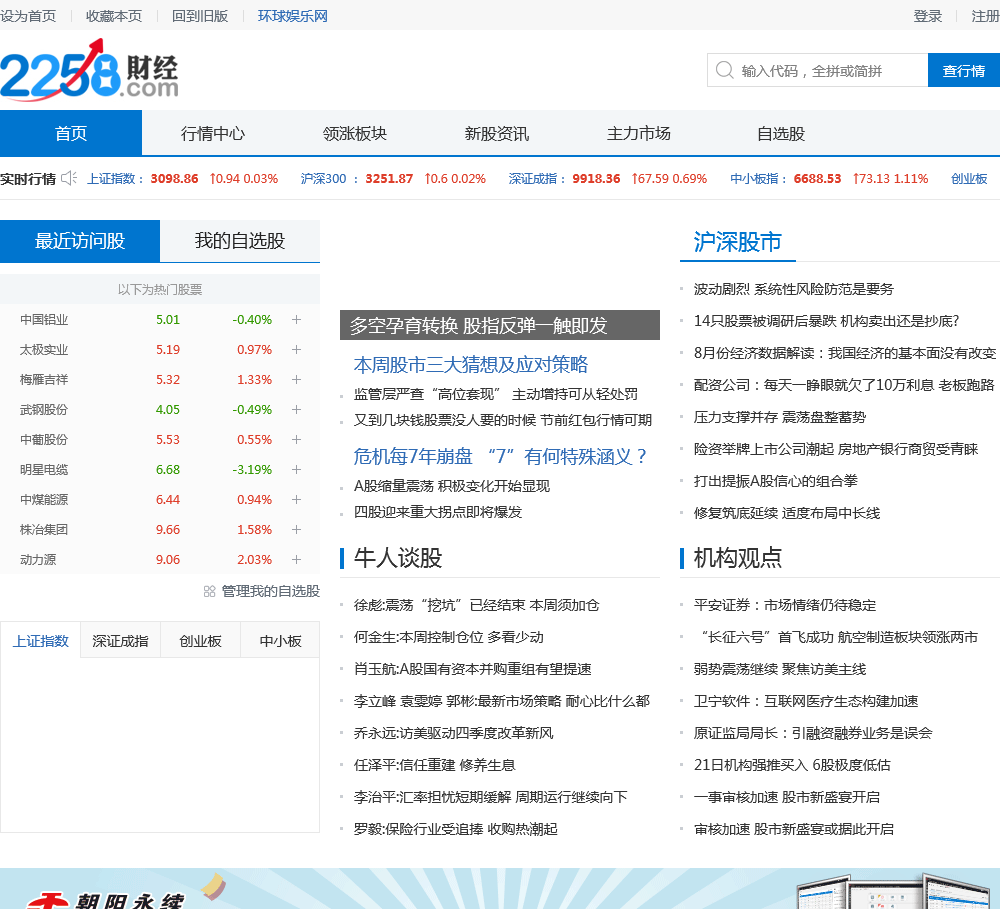Open 罗毅:保险行业受追捧 article

(x=455, y=829)
